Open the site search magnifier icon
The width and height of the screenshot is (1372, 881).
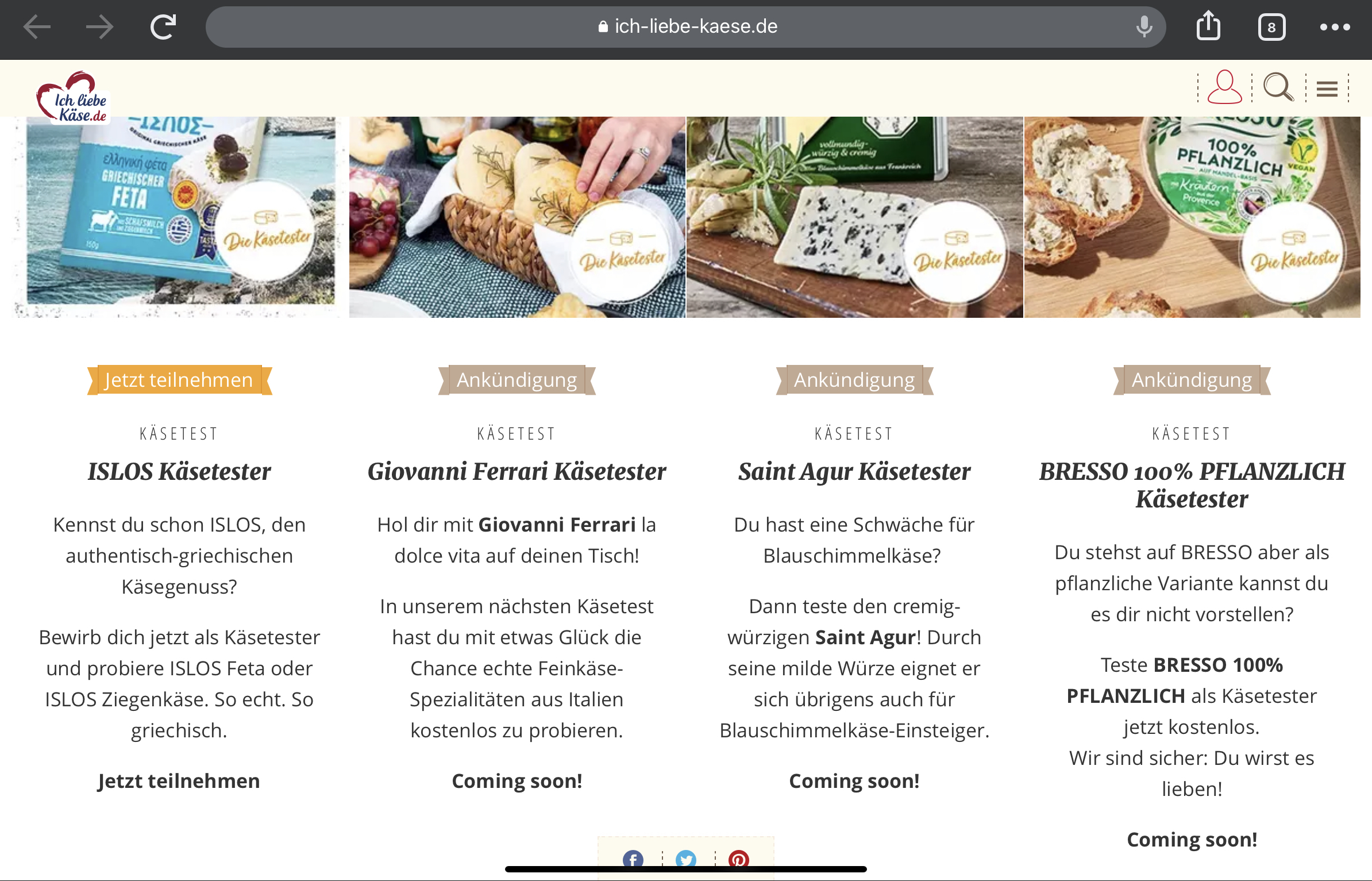click(x=1278, y=87)
